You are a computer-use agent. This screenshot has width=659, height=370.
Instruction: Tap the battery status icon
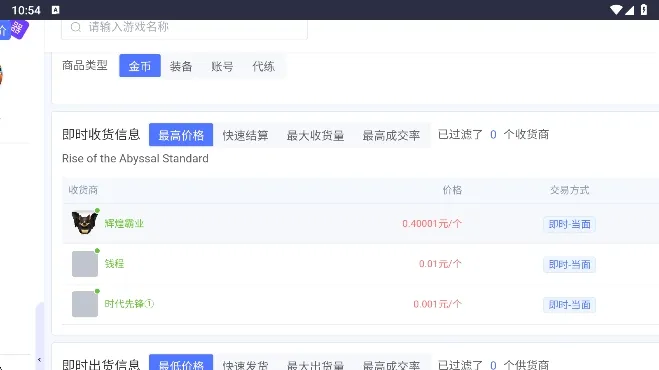coord(644,10)
